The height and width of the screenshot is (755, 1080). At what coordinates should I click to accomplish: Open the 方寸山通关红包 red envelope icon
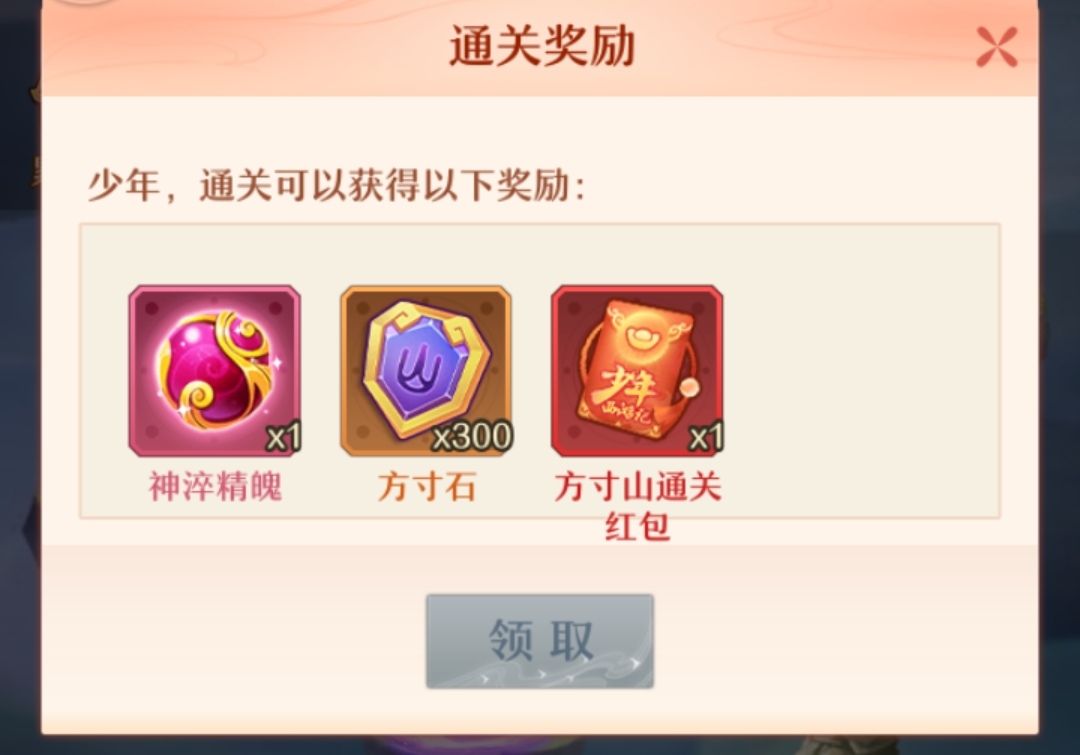[637, 371]
